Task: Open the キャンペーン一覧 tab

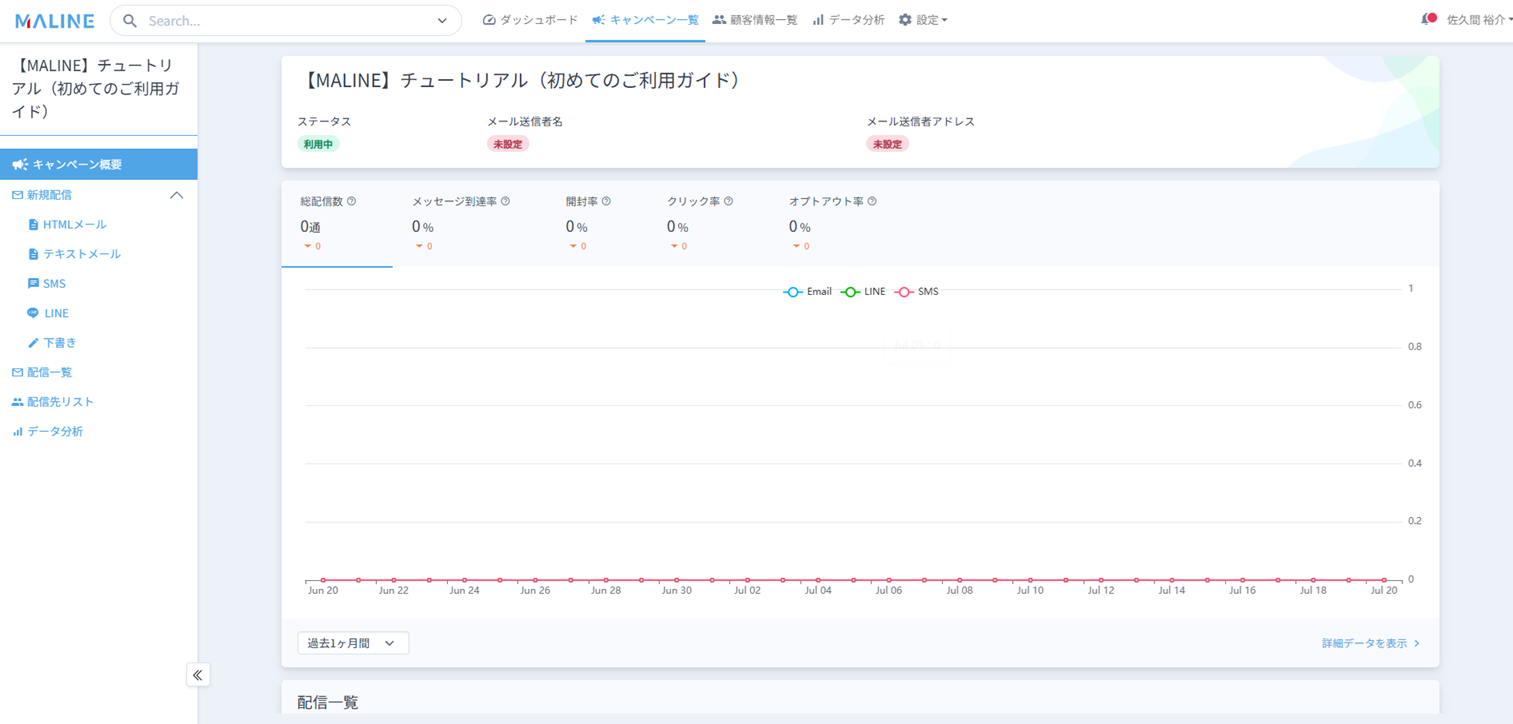Action: tap(645, 20)
